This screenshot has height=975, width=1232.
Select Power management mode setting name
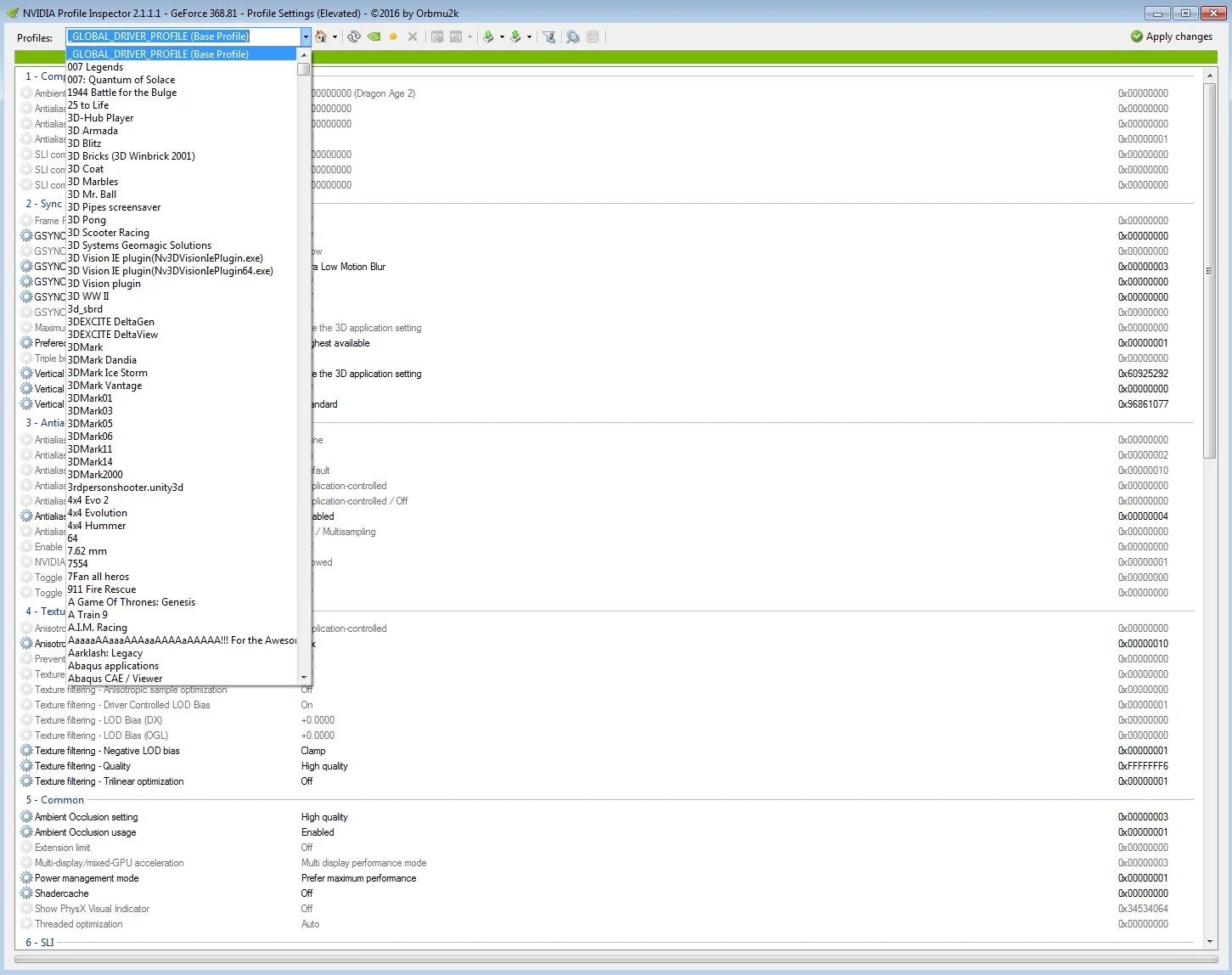tap(87, 878)
